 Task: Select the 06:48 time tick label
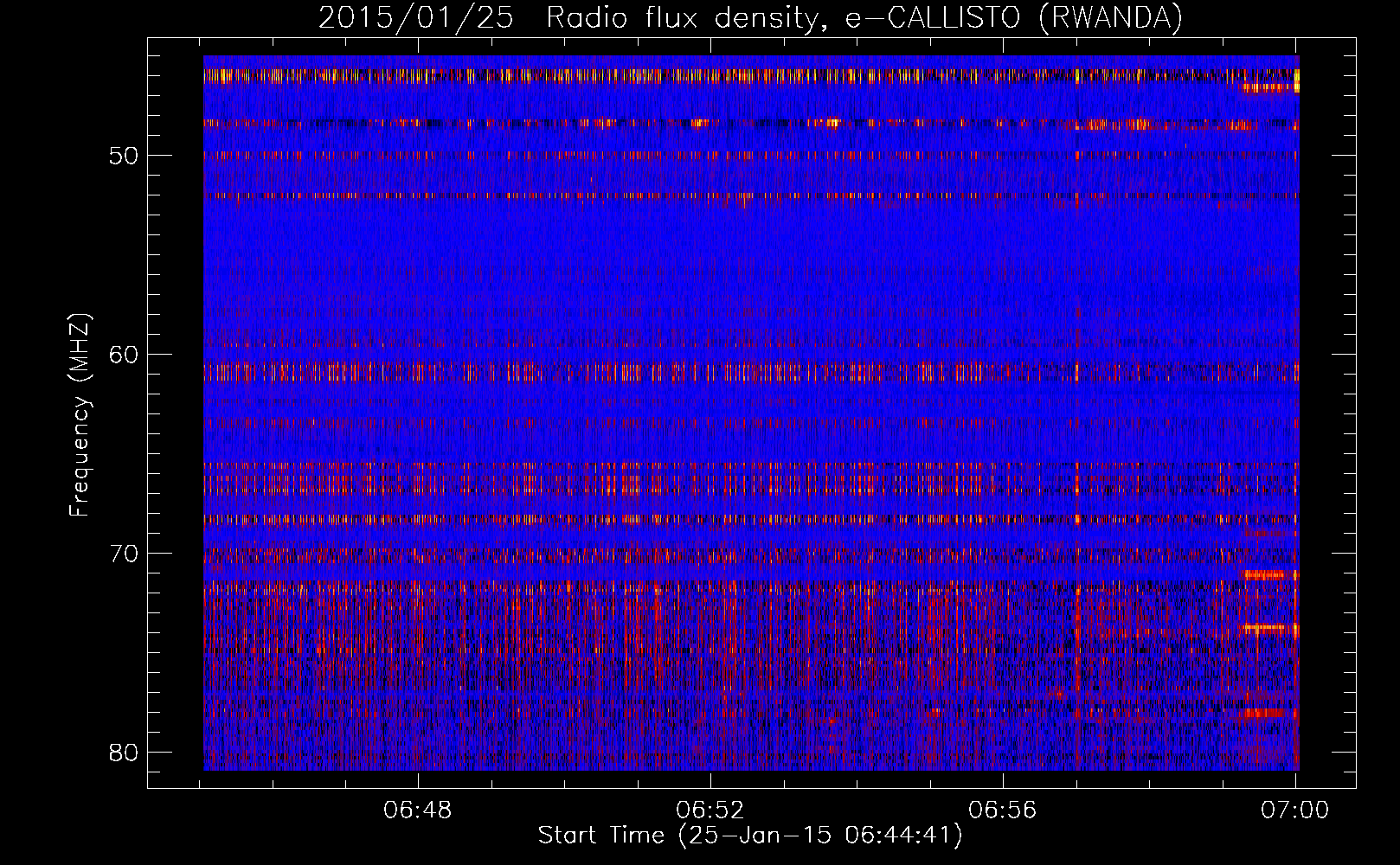click(x=418, y=811)
